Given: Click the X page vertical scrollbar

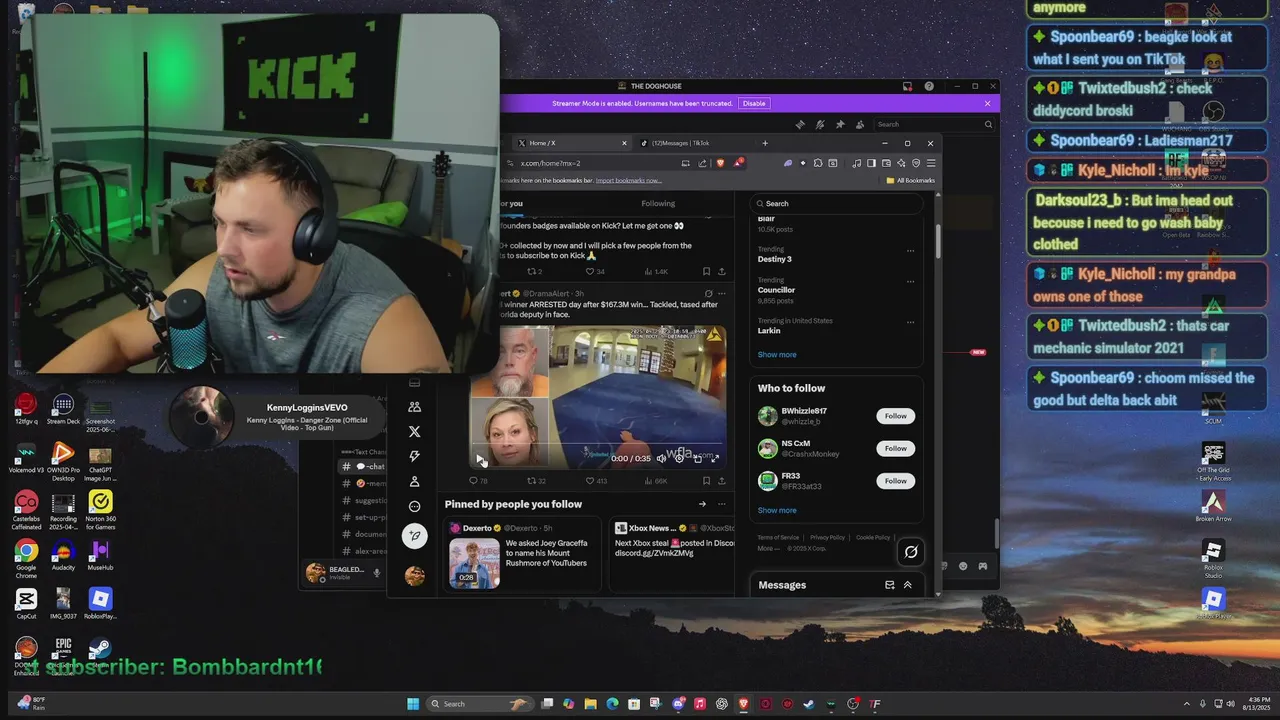Looking at the screenshot, I should click(937, 240).
